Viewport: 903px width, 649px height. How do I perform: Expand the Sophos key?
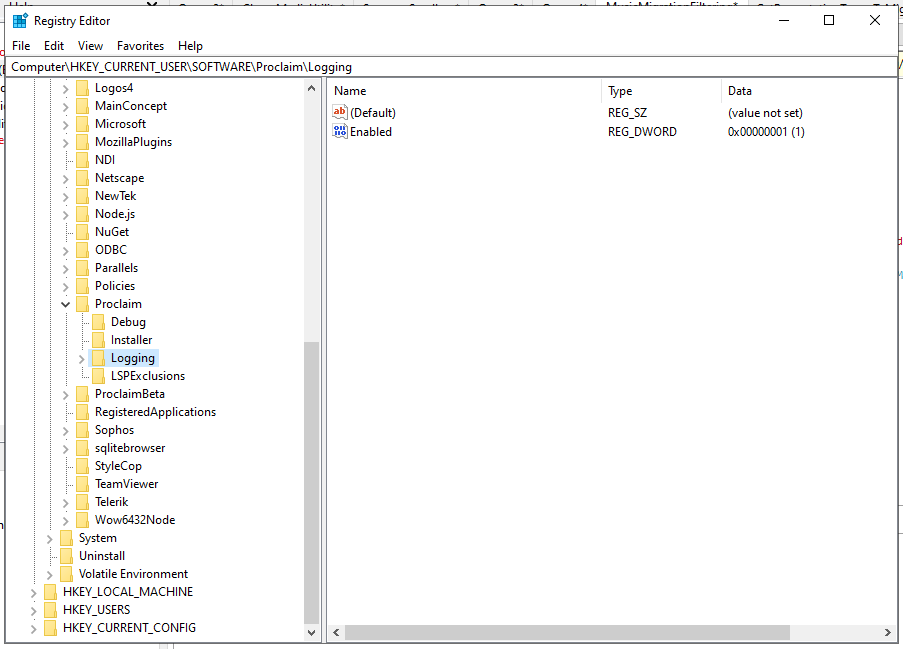tap(66, 430)
